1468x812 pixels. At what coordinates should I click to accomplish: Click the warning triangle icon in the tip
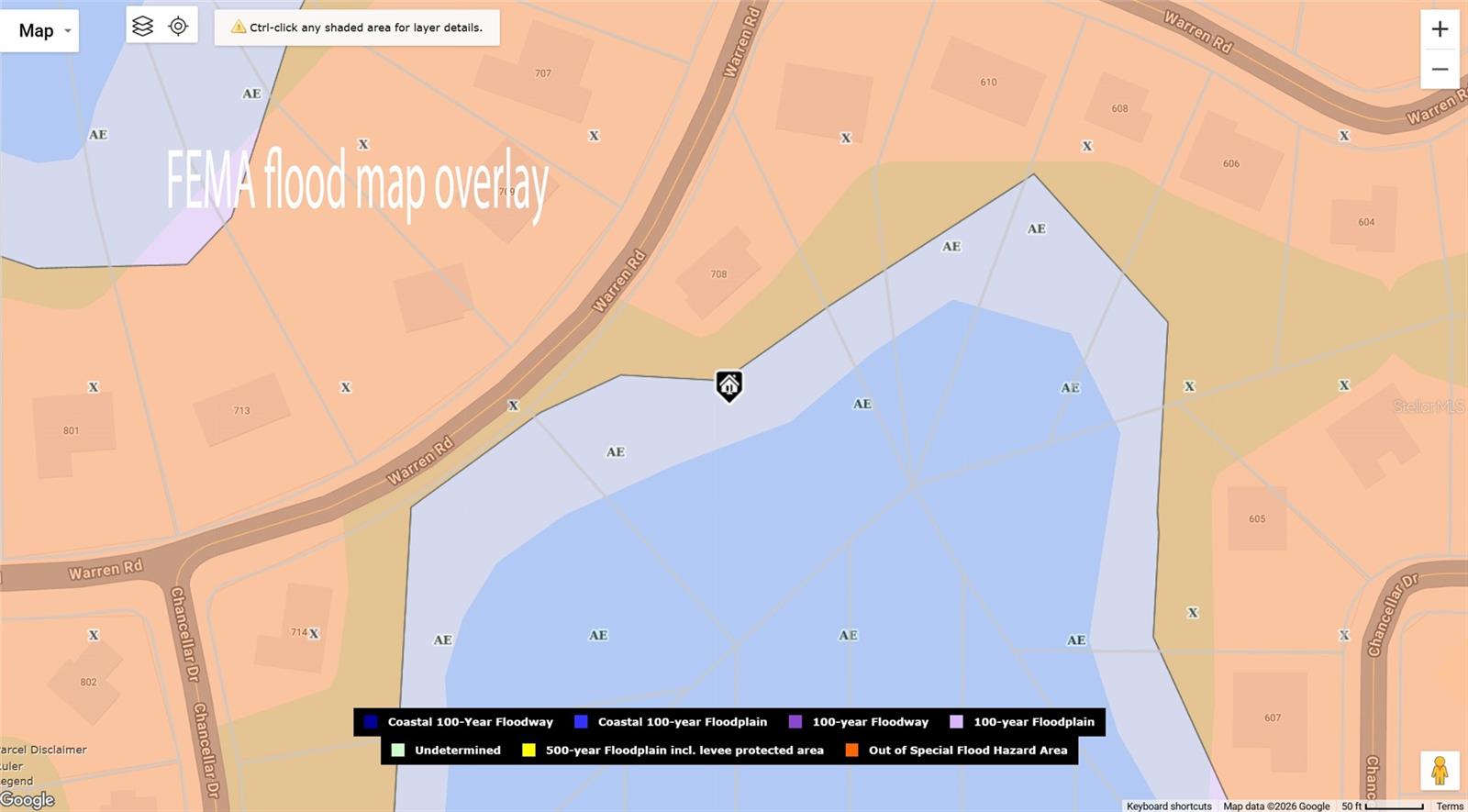pos(239,28)
